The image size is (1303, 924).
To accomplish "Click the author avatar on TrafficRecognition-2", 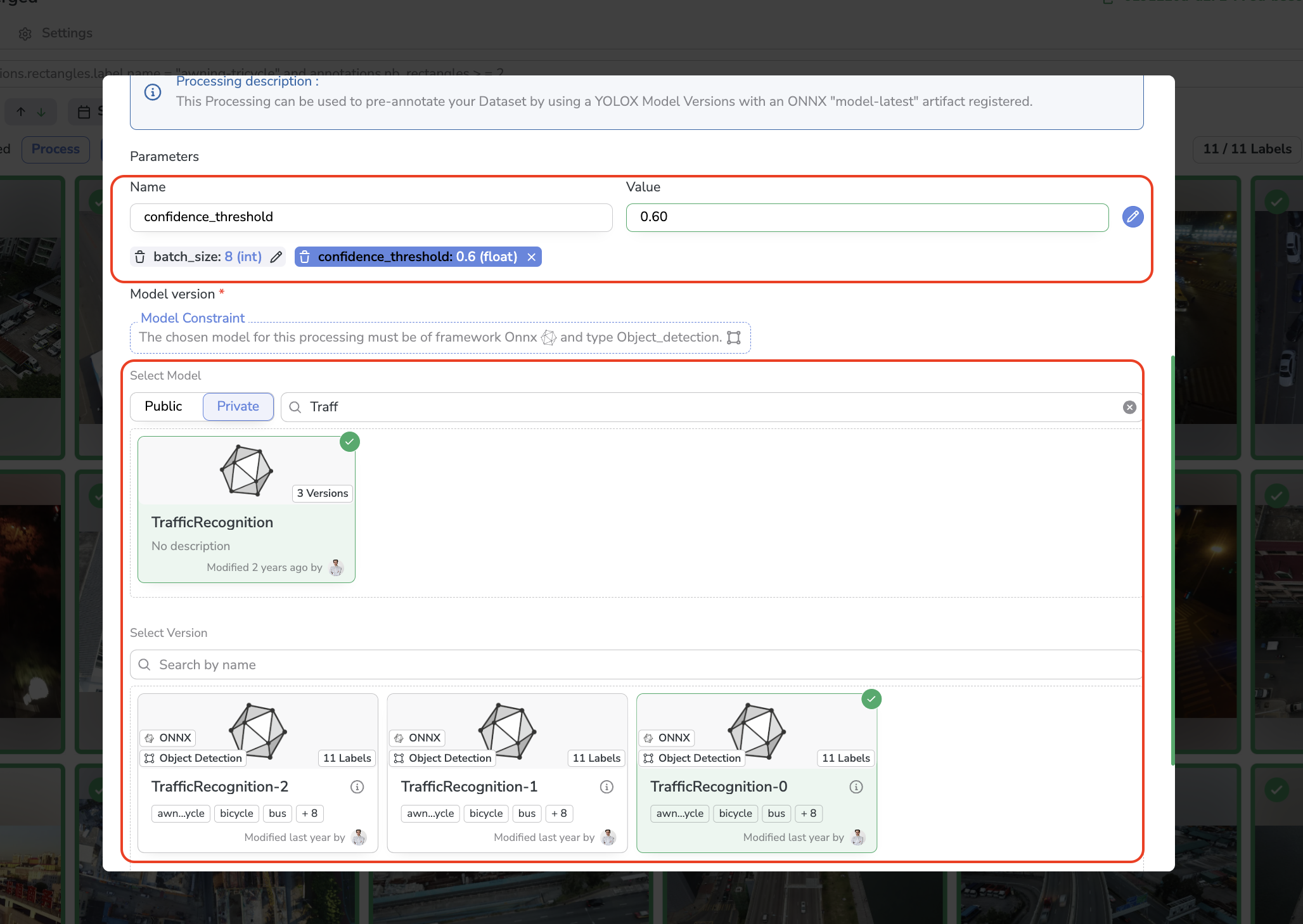I will click(359, 837).
